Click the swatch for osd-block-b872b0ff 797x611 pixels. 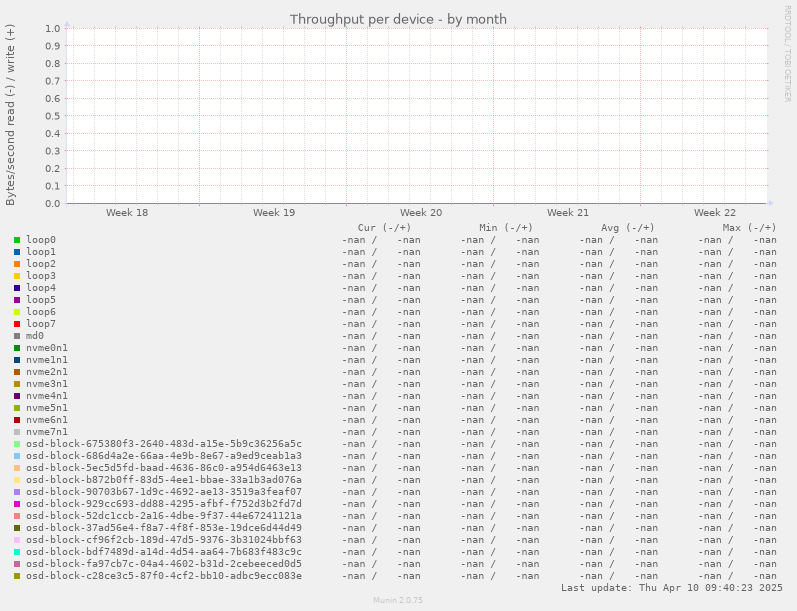coord(17,480)
